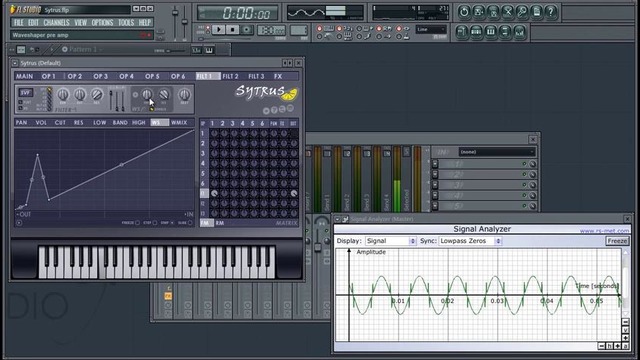Show the mixer window icon
This screenshot has width=640, height=360.
click(519, 32)
